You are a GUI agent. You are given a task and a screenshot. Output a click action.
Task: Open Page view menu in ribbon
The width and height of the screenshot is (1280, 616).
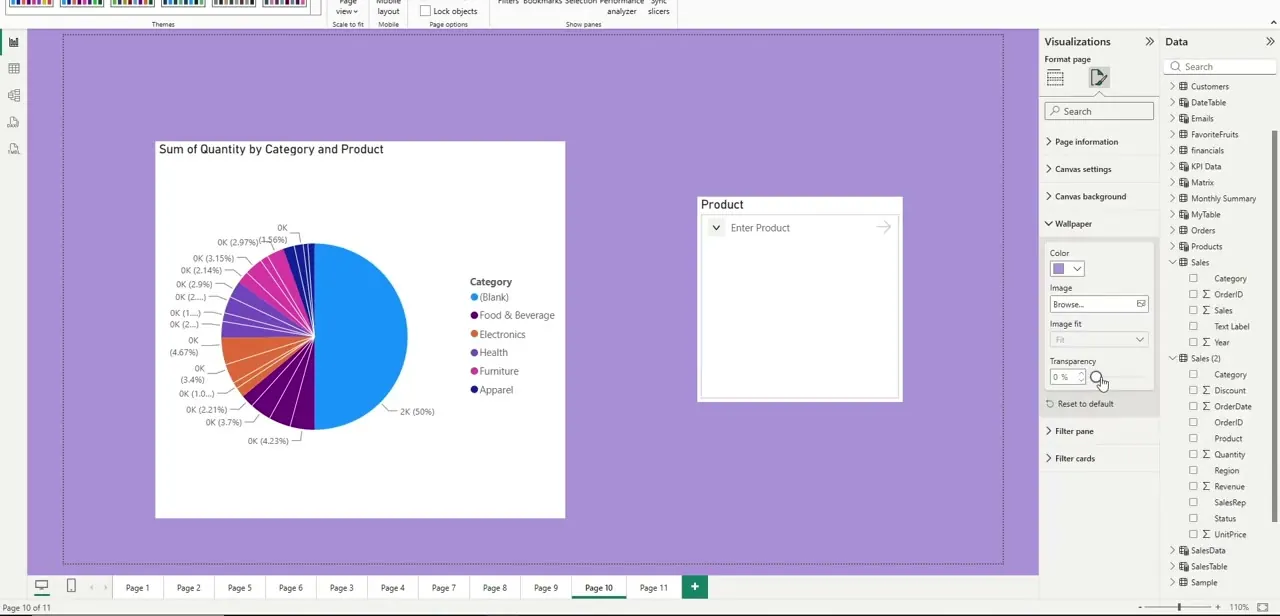[x=347, y=8]
